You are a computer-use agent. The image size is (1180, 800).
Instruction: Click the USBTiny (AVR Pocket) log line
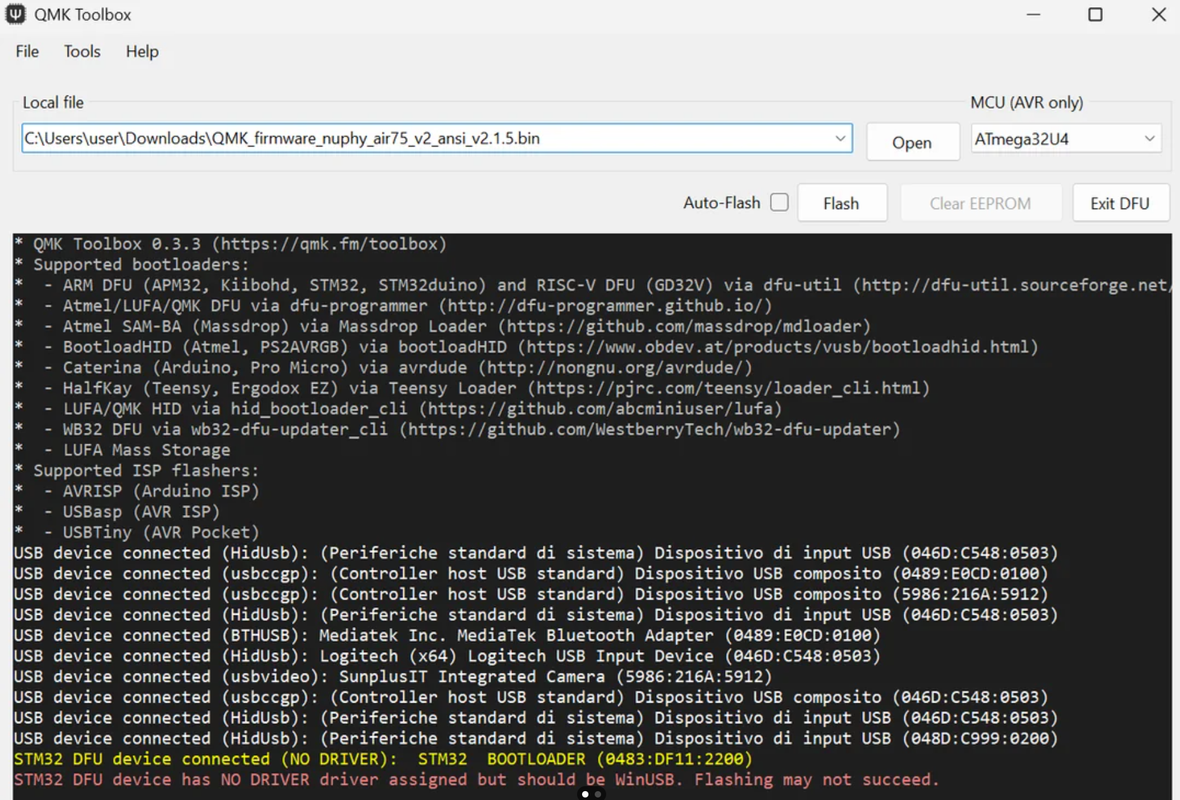[x=136, y=532]
